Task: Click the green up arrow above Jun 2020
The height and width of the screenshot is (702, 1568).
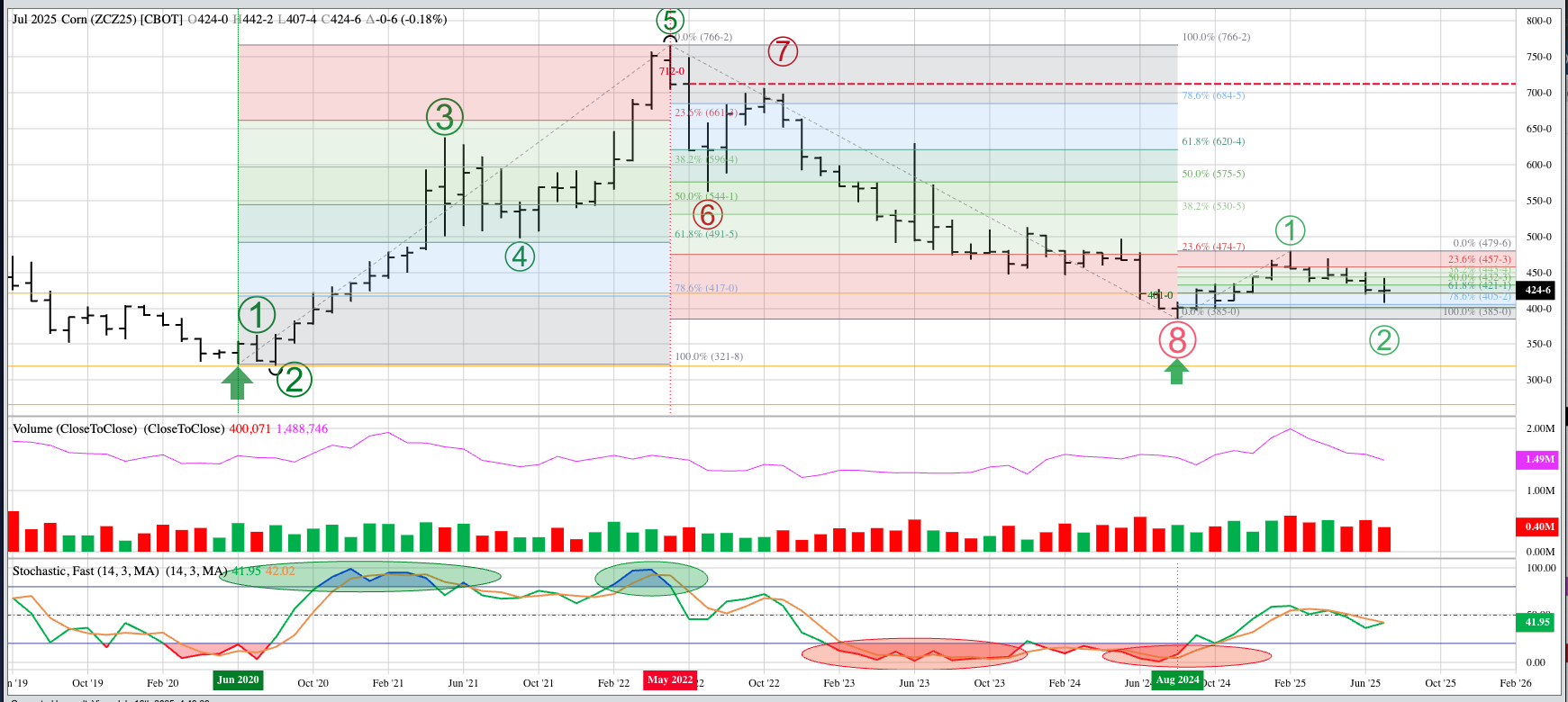Action: [x=238, y=382]
